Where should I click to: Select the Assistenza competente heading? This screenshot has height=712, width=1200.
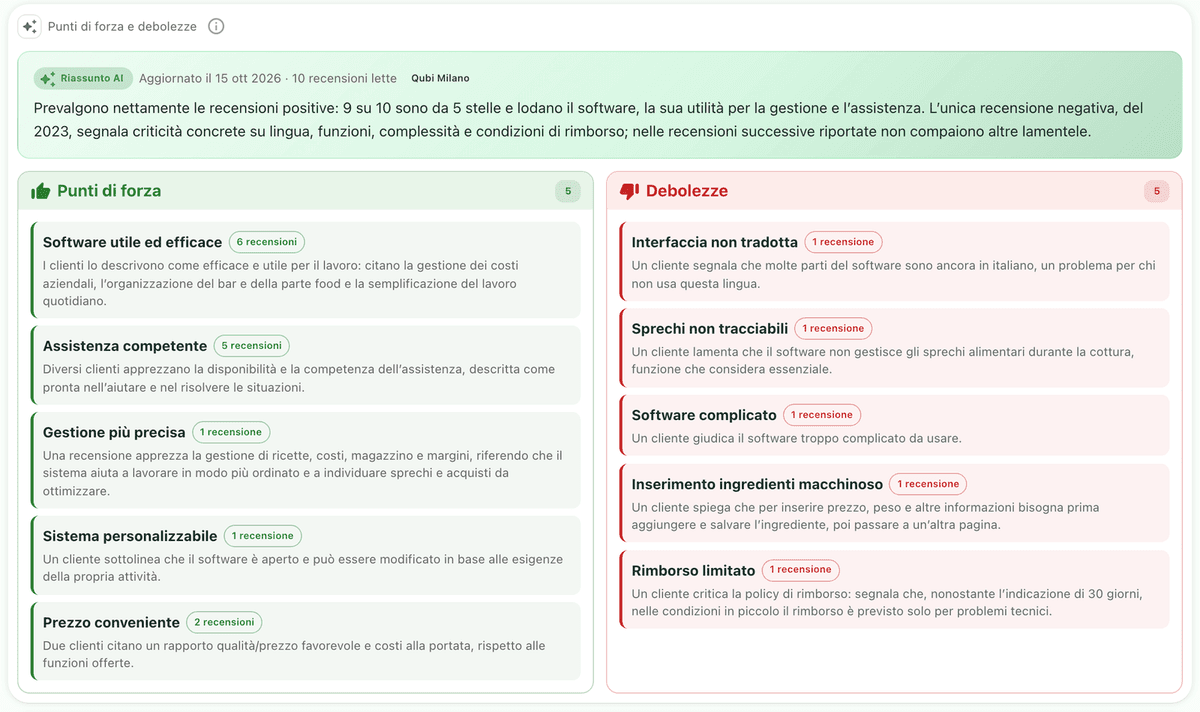pos(125,346)
